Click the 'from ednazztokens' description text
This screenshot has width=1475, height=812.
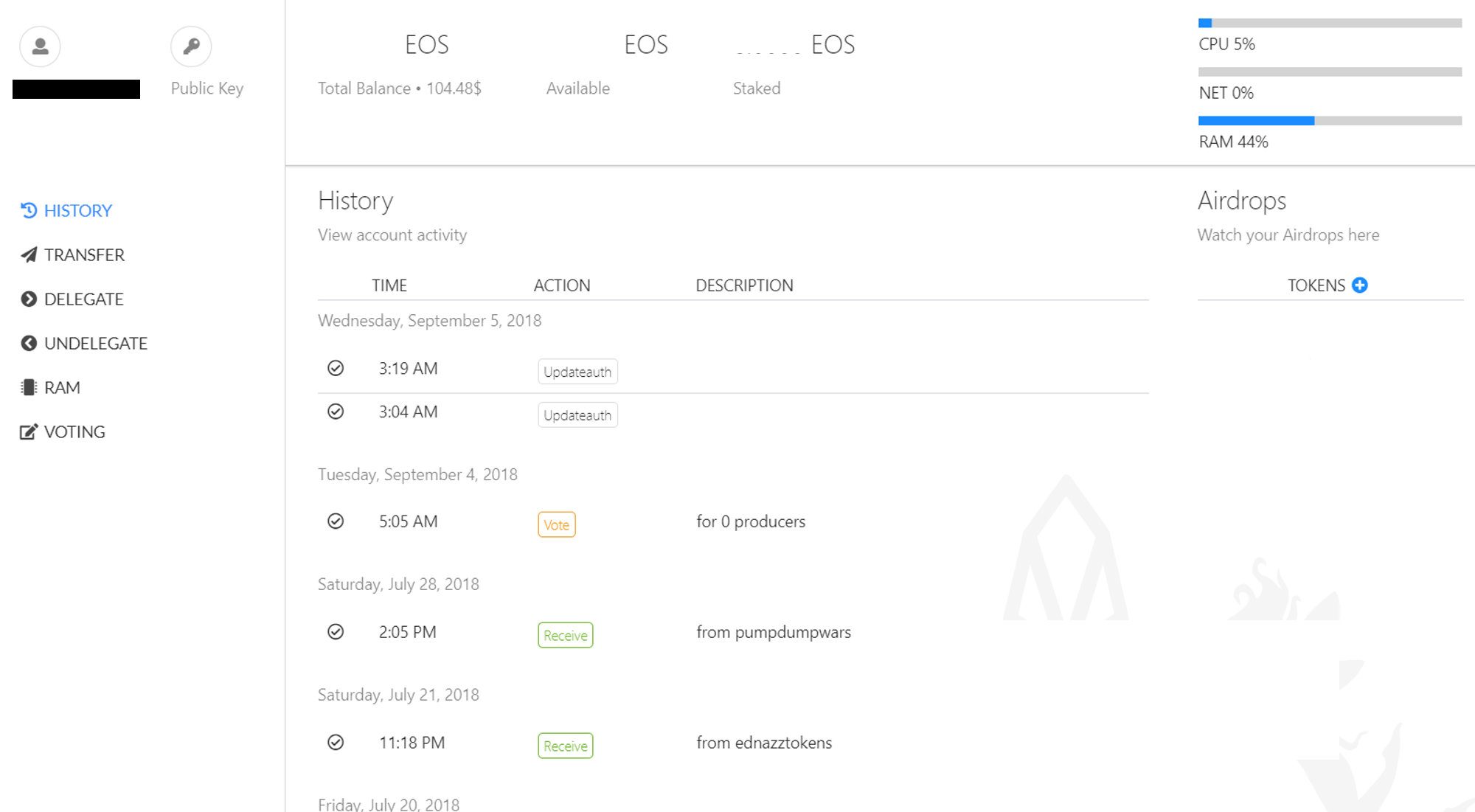pyautogui.click(x=764, y=743)
